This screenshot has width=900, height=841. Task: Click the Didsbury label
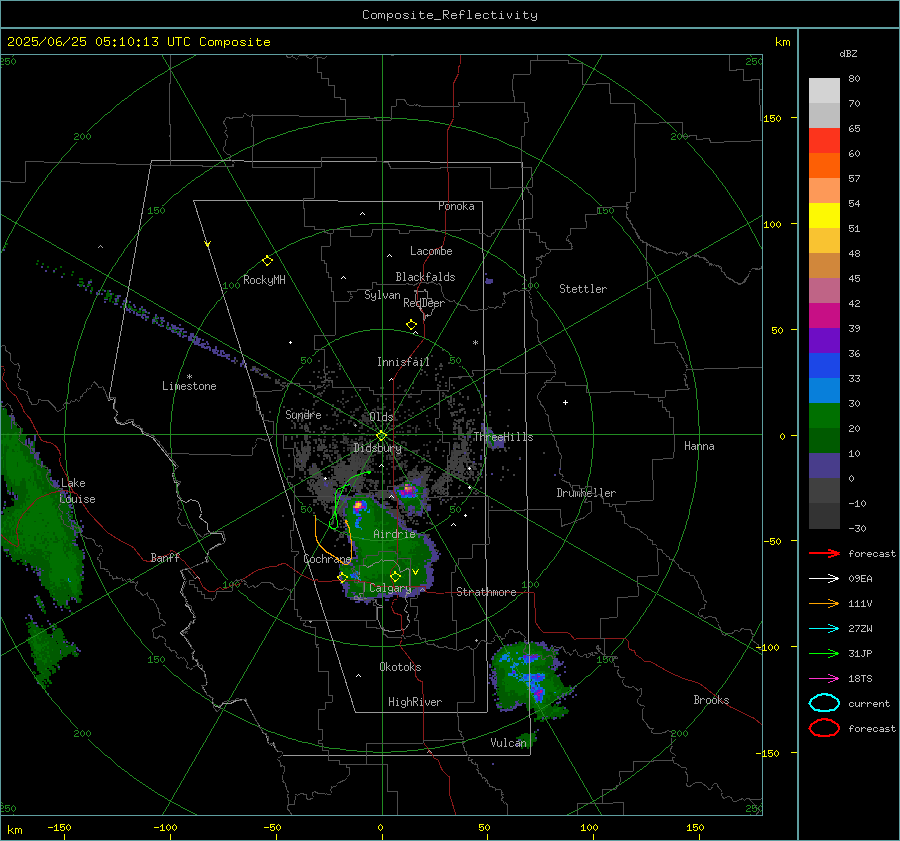click(x=377, y=448)
